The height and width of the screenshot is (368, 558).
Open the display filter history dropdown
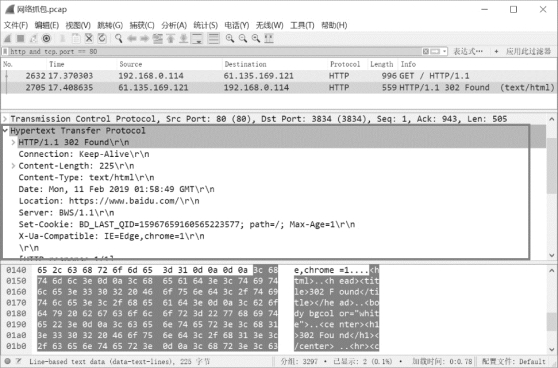tap(444, 52)
